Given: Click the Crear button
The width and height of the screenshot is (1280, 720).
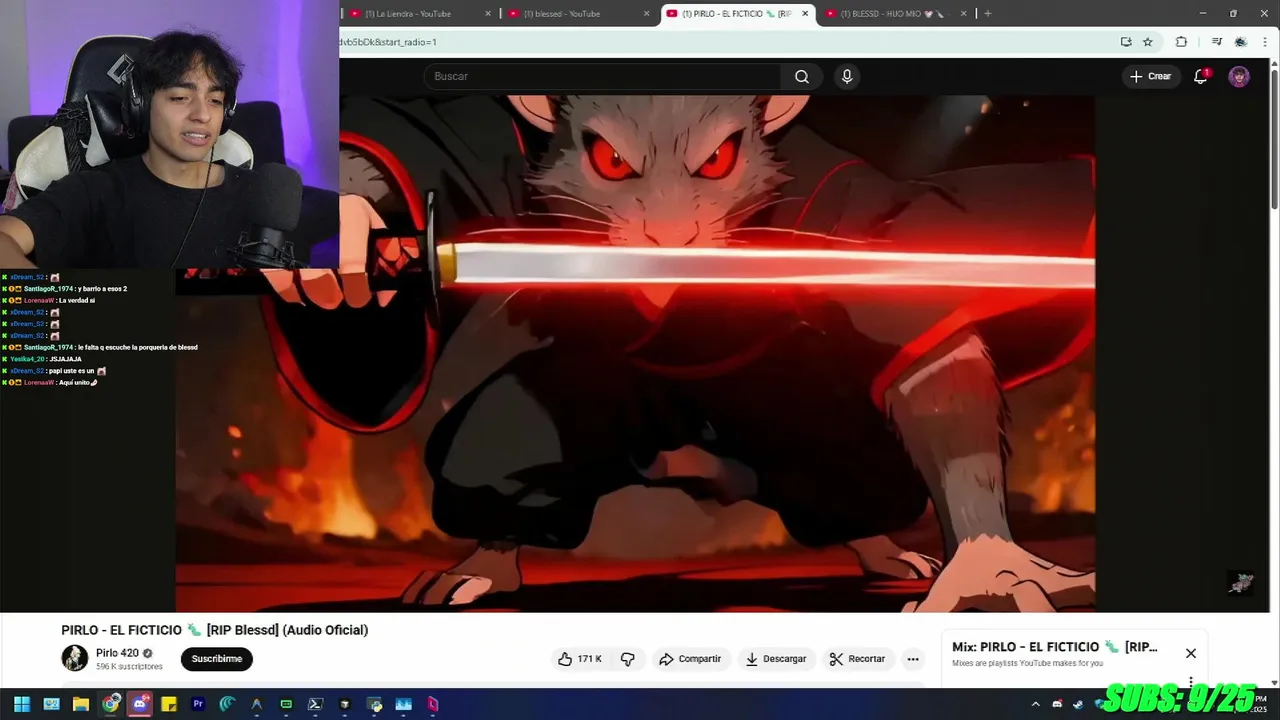Looking at the screenshot, I should (1151, 77).
